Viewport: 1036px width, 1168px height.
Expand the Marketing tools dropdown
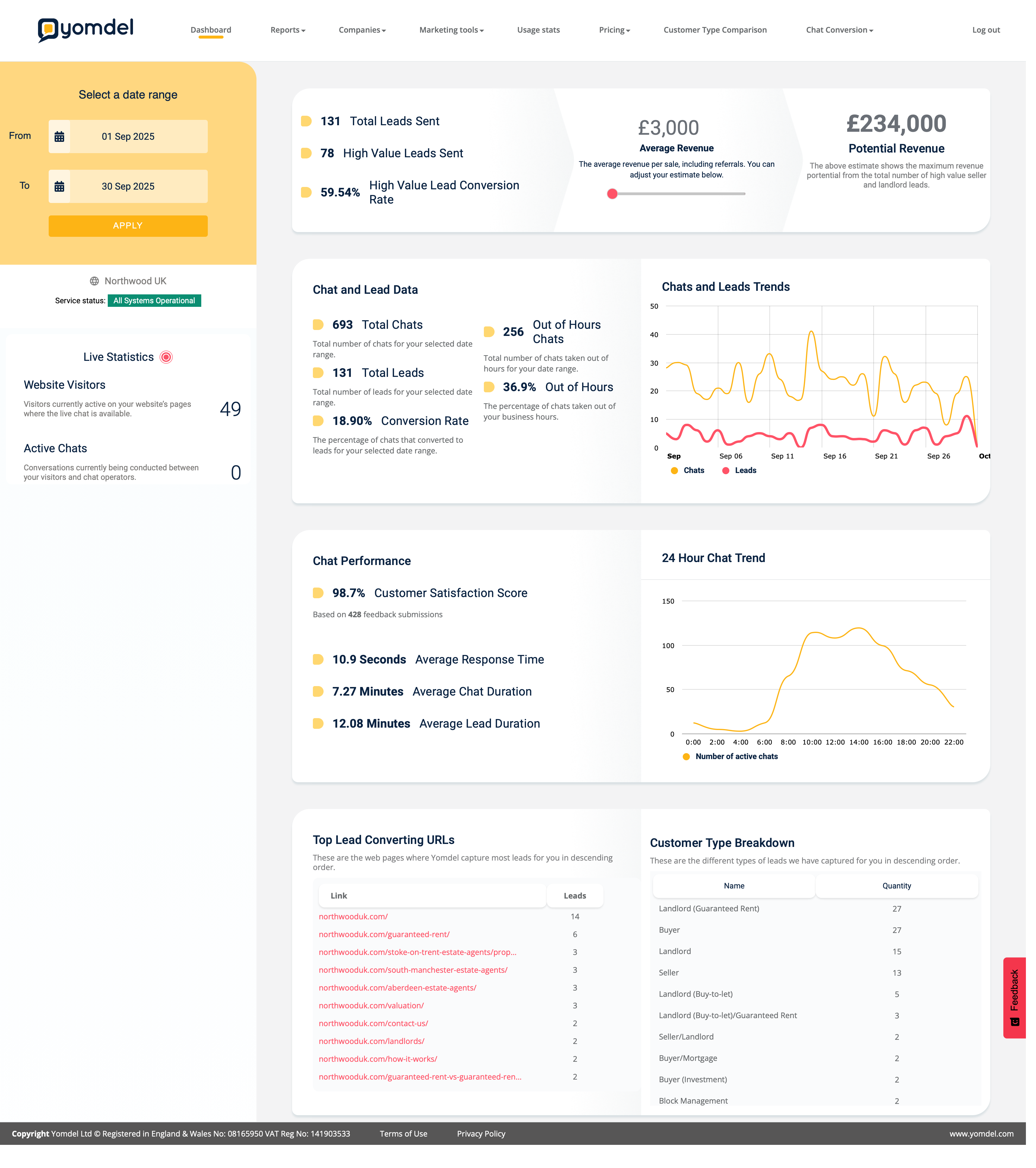pyautogui.click(x=451, y=30)
